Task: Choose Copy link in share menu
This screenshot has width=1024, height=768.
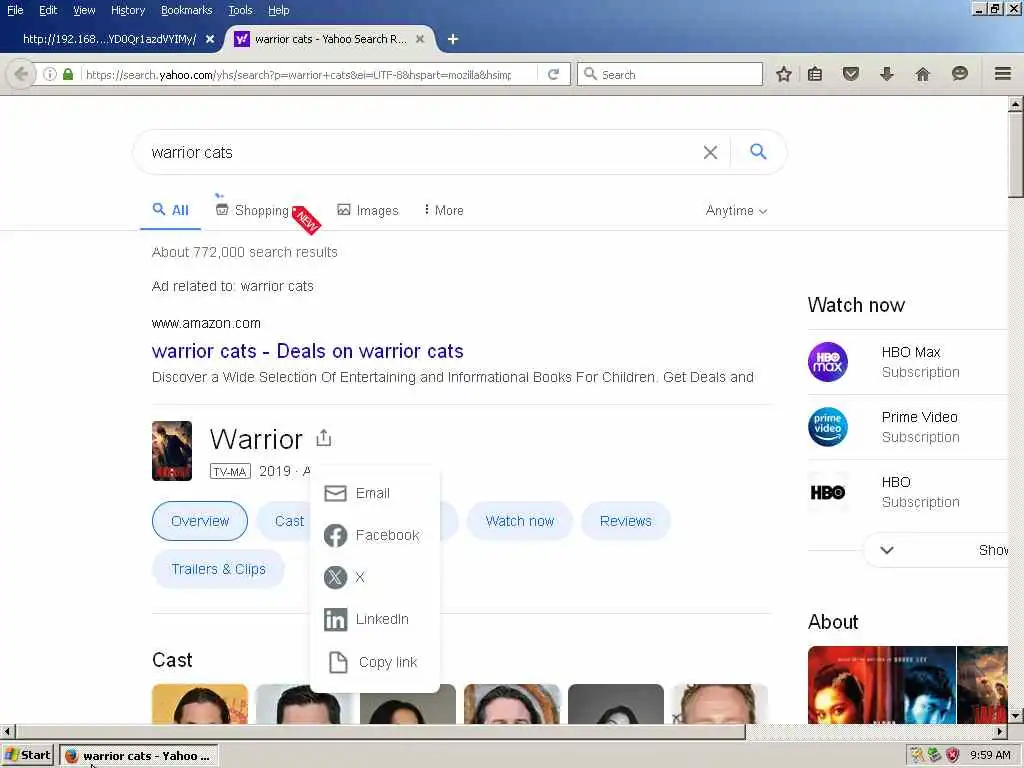Action: pos(375,662)
